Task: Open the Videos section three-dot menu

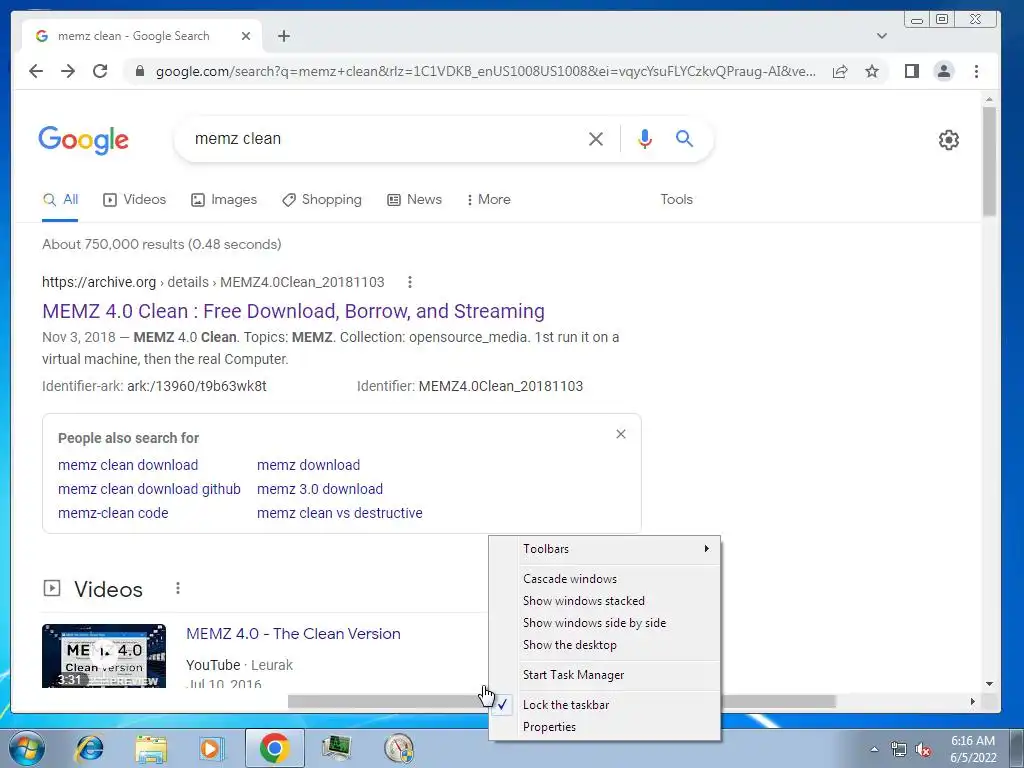Action: (178, 588)
